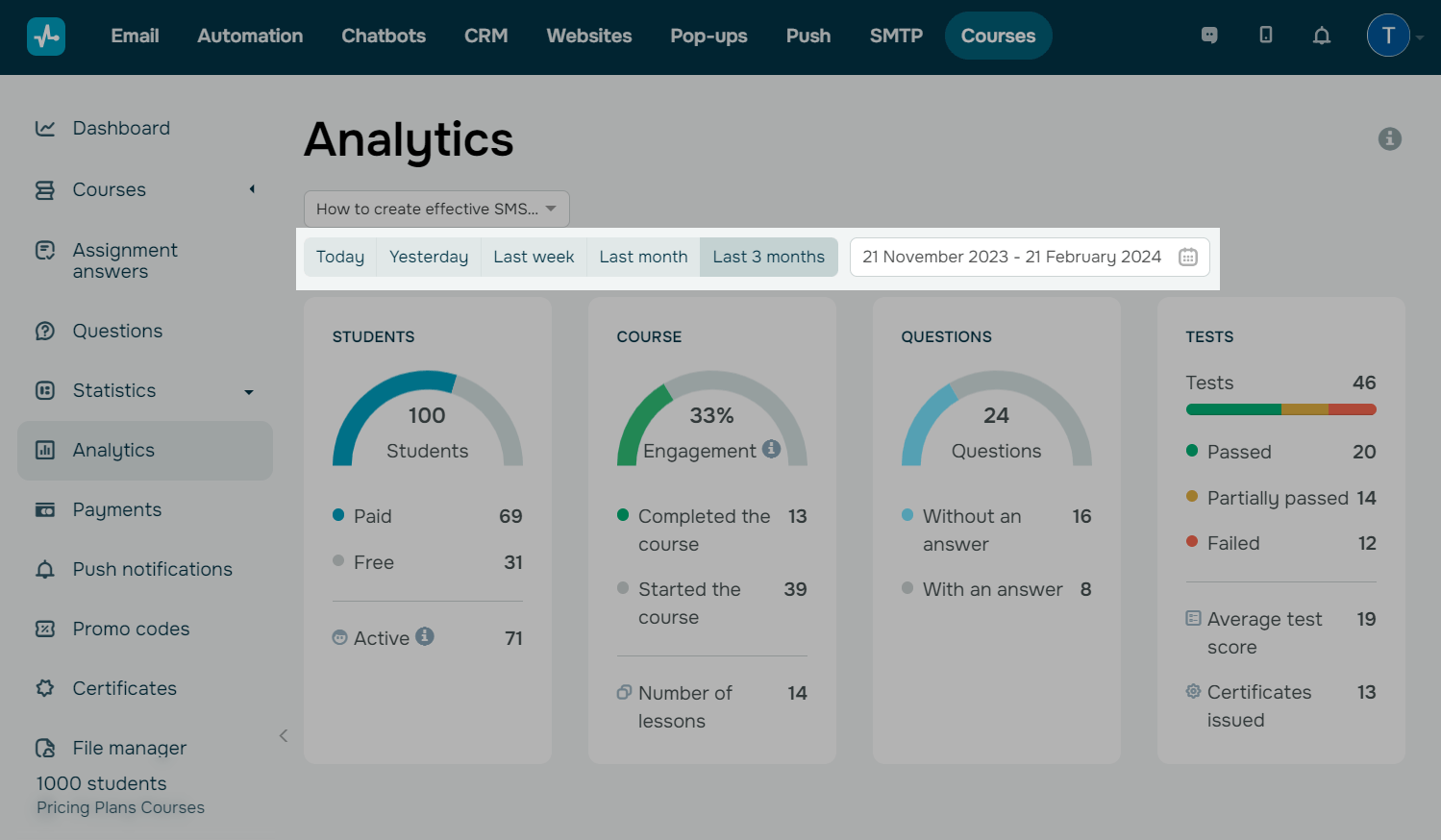The image size is (1441, 840).
Task: Click the info icon beside Analytics title
Action: (x=1389, y=139)
